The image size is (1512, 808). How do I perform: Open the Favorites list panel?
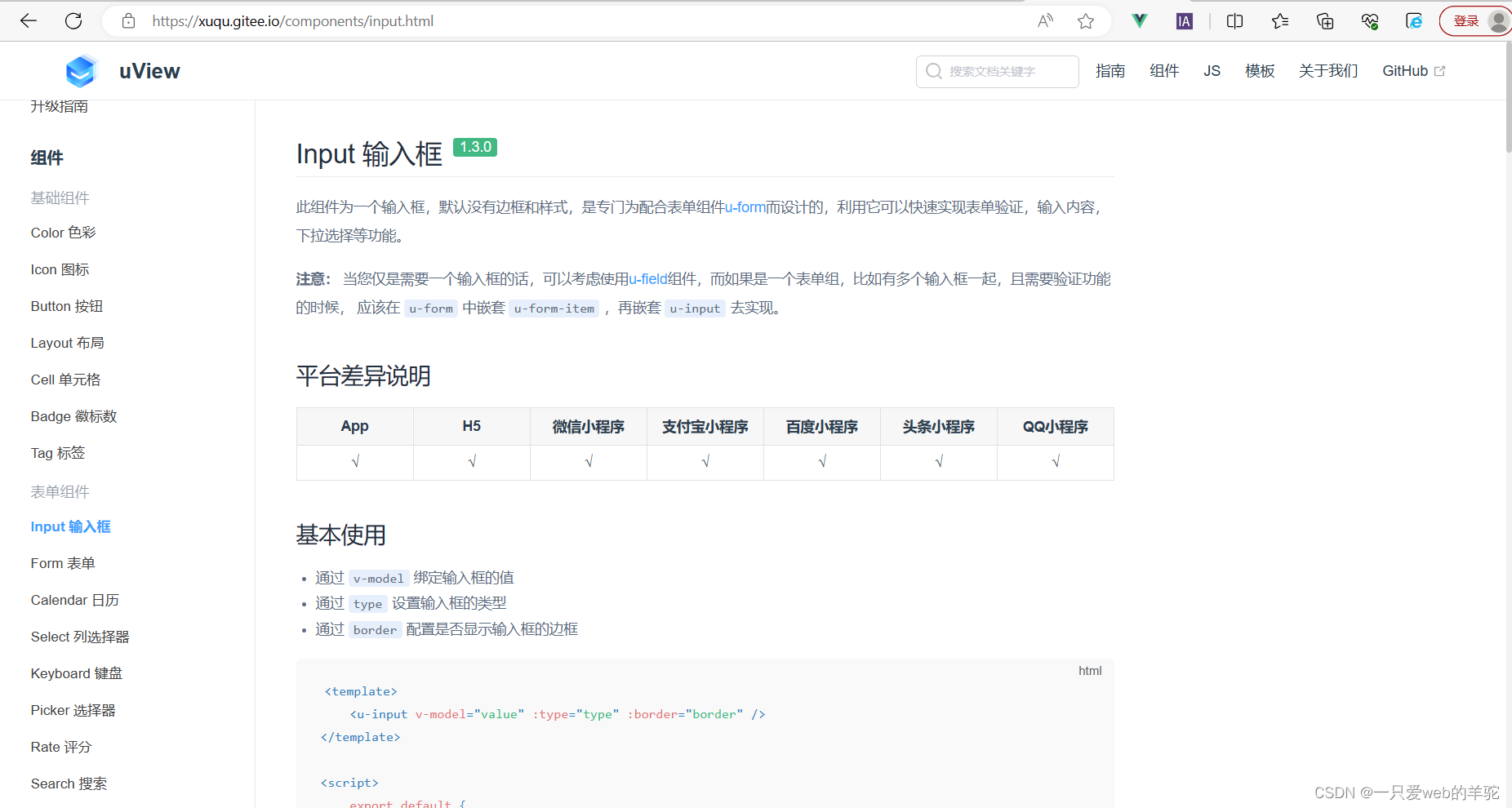pyautogui.click(x=1279, y=20)
